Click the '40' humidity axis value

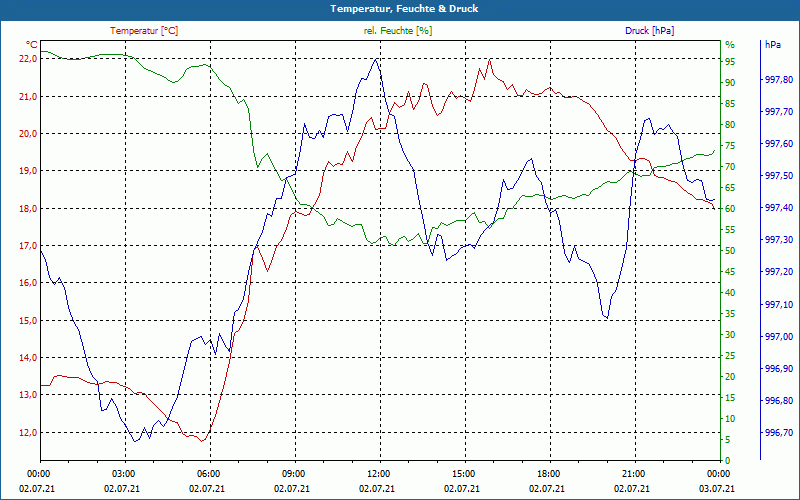pyautogui.click(x=730, y=293)
